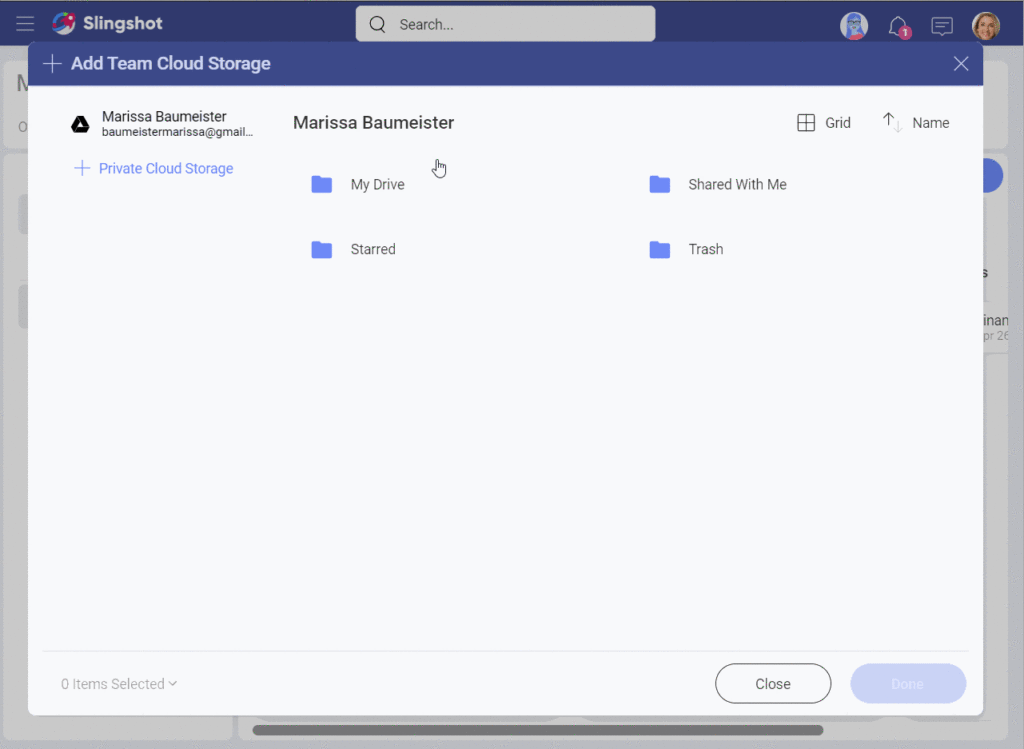
Task: Select the Trash label
Action: click(705, 249)
